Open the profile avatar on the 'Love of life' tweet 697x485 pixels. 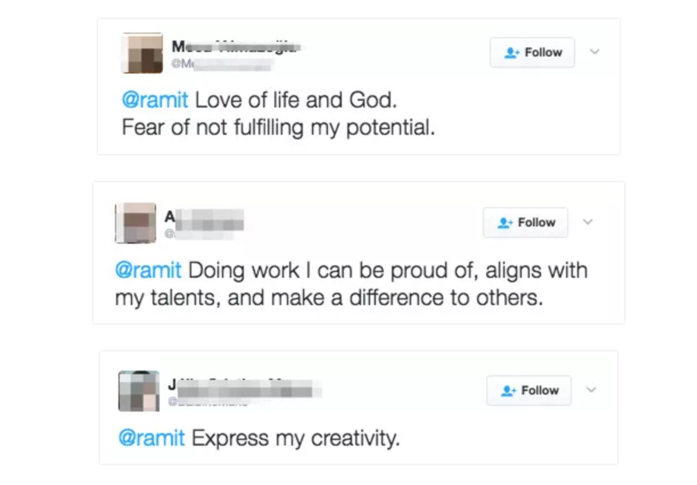142,53
